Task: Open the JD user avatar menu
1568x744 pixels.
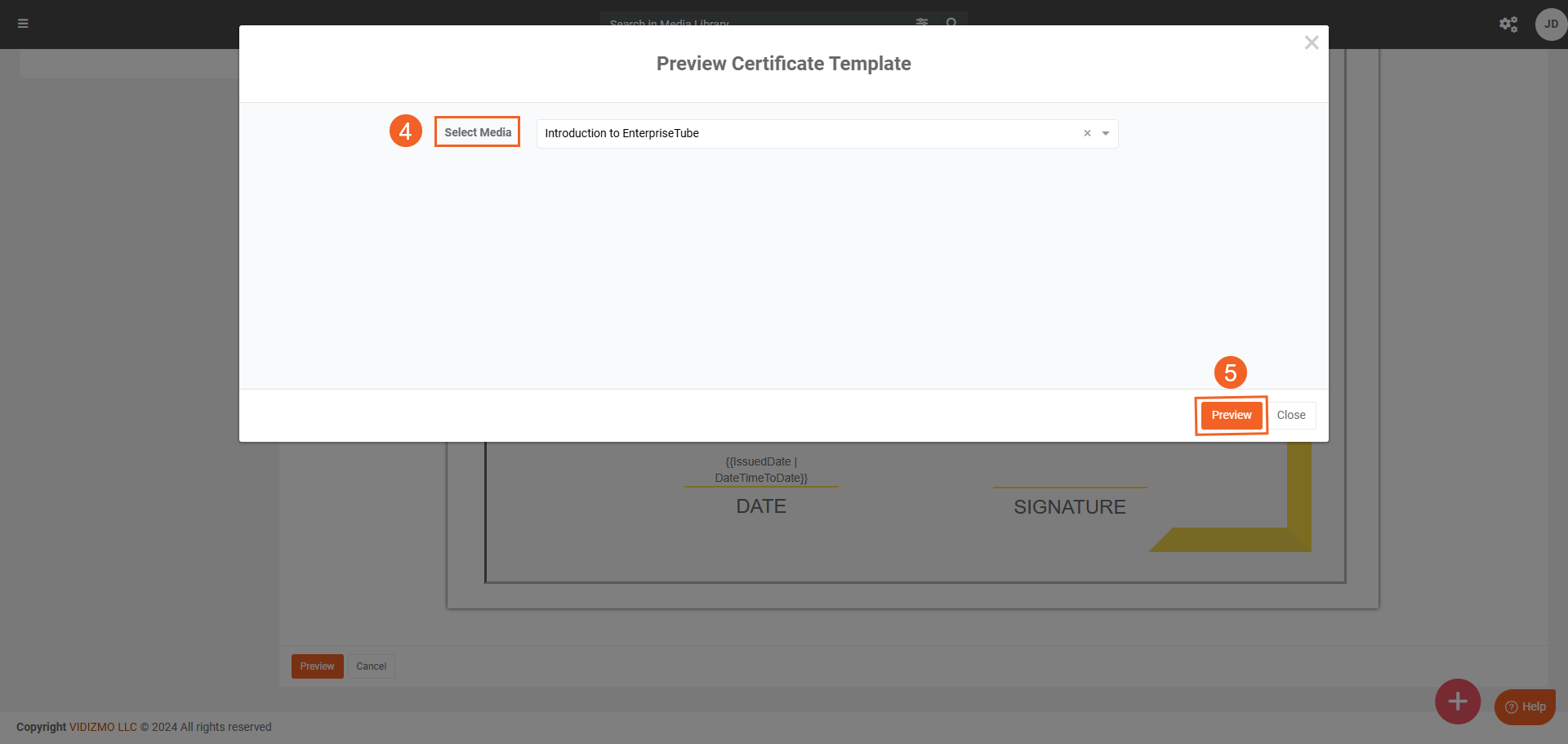Action: [1550, 25]
